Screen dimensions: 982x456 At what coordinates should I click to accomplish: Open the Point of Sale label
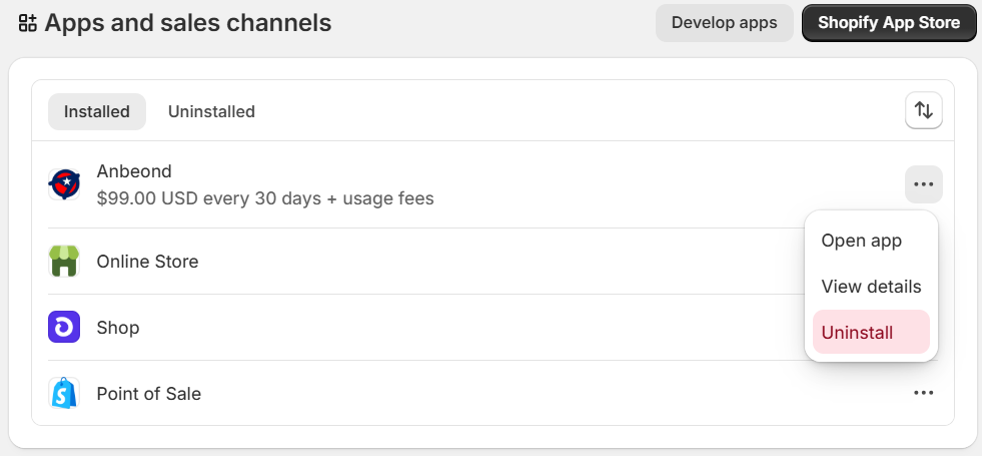[148, 394]
